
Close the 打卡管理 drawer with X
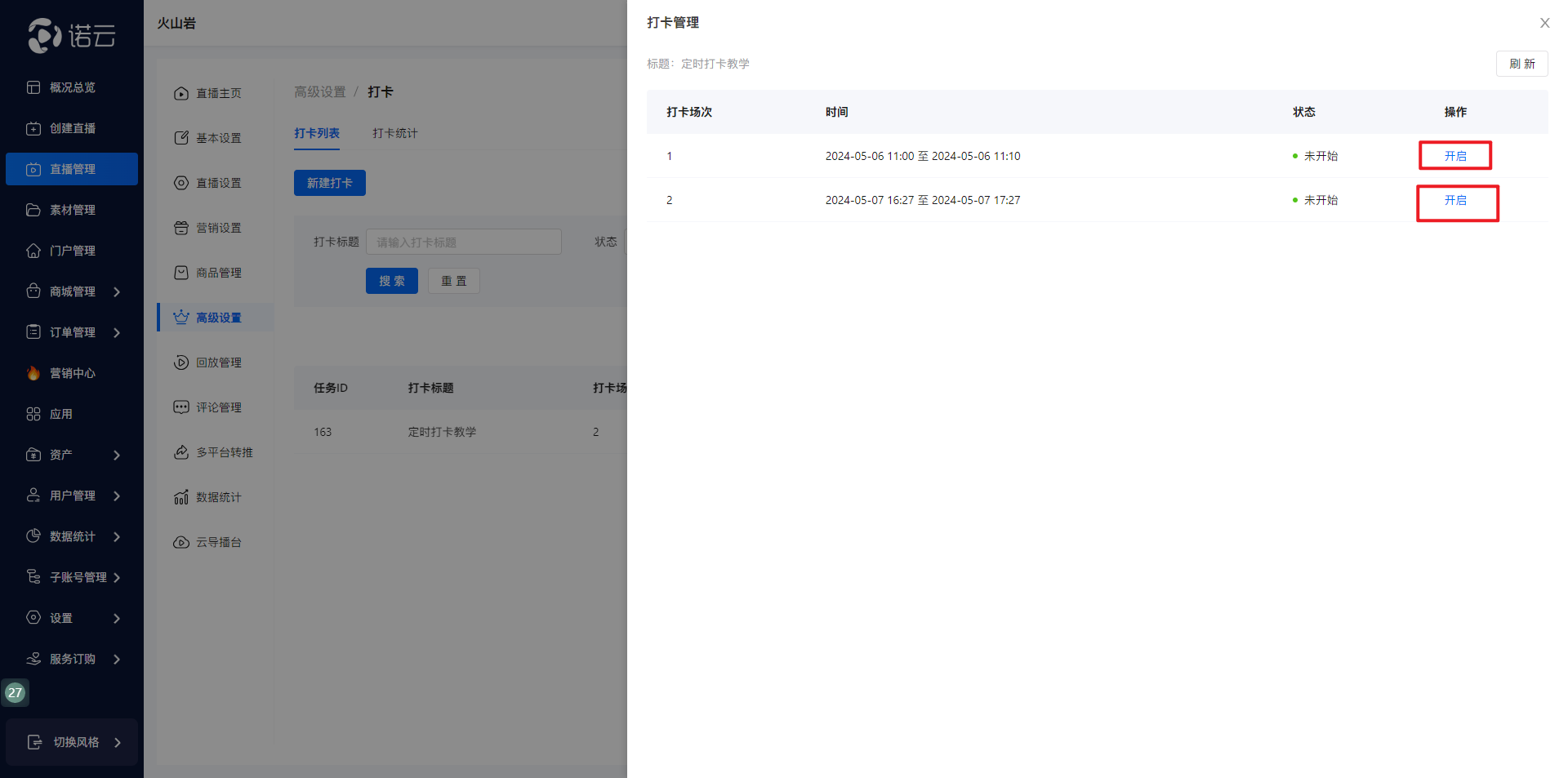pos(1544,23)
